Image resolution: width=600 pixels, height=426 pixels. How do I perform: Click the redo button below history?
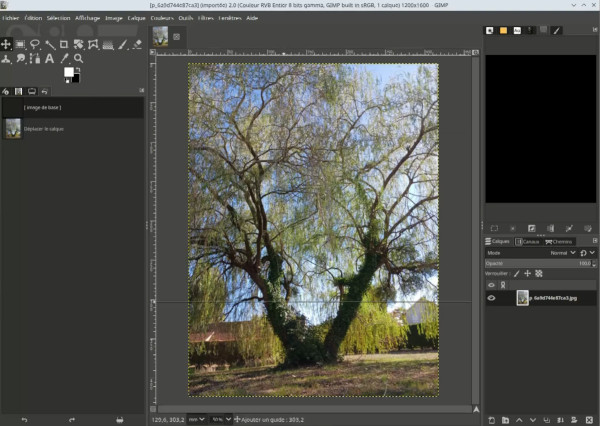coord(72,420)
